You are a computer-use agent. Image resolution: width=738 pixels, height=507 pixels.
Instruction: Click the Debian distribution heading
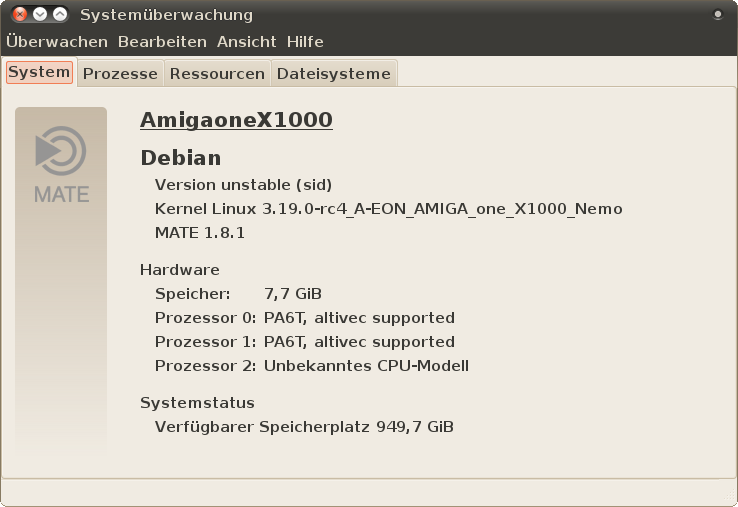click(181, 158)
